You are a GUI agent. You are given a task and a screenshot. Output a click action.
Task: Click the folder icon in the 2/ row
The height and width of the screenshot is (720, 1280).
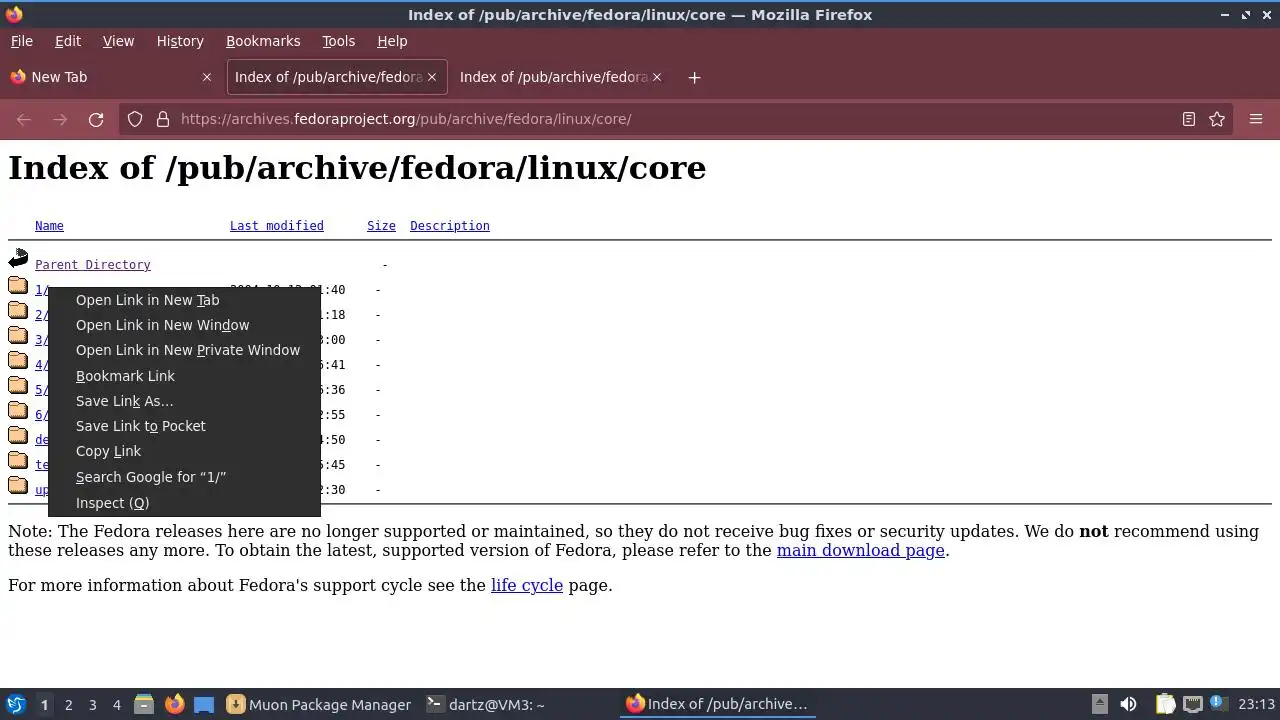click(x=18, y=311)
